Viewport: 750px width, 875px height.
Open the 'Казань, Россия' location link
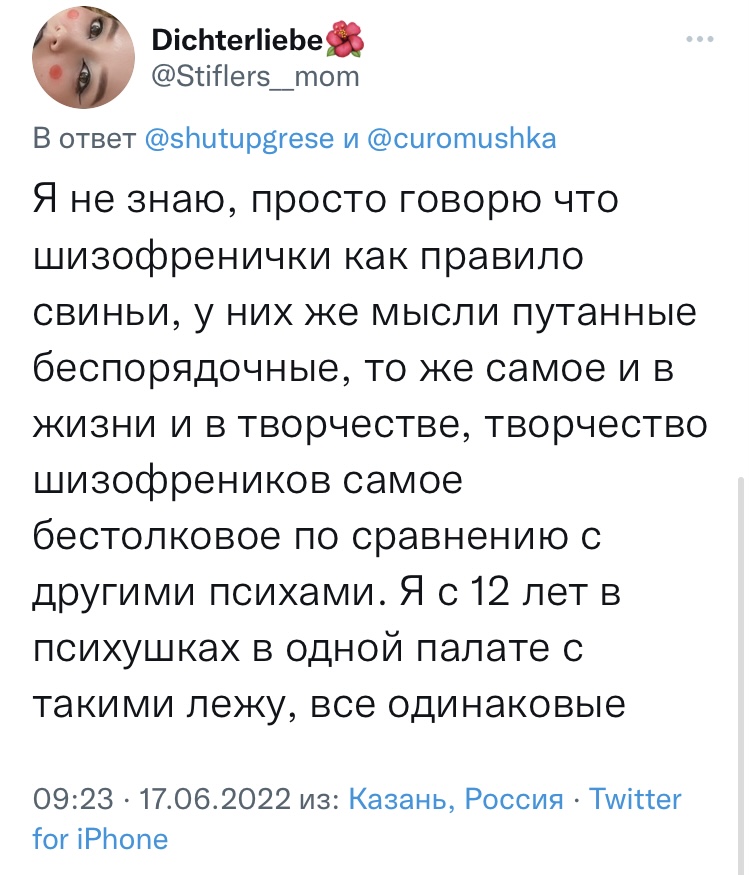click(x=457, y=800)
